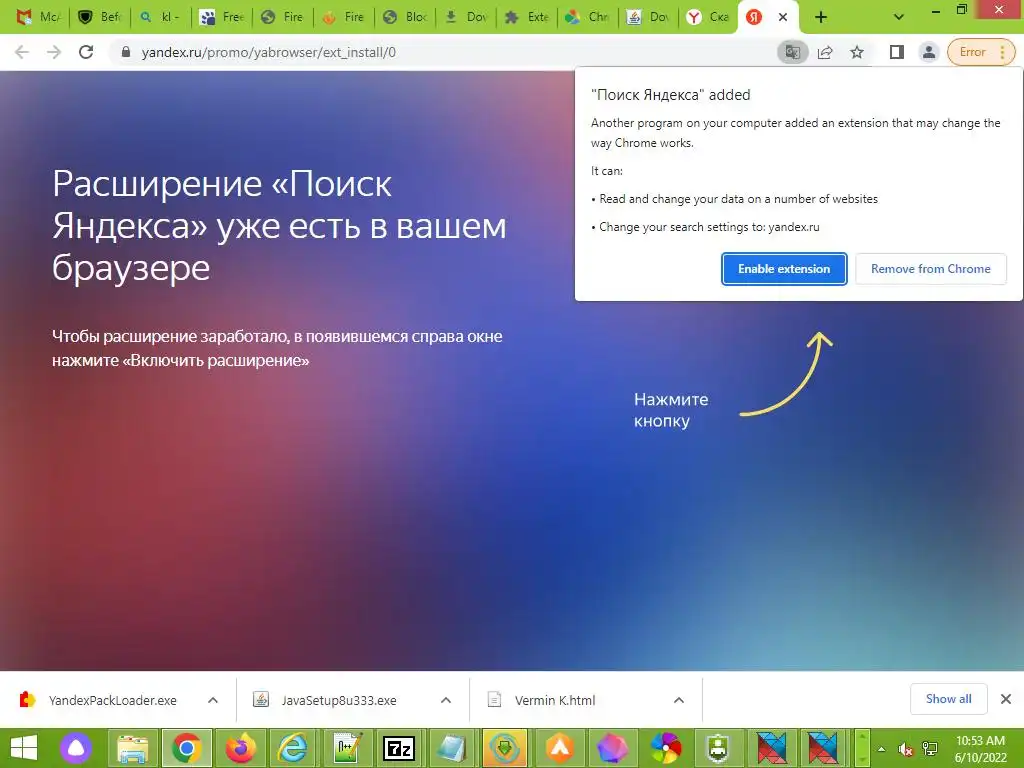The height and width of the screenshot is (768, 1024).
Task: Switch to the Java 'Dov' tab
Action: coord(648,17)
